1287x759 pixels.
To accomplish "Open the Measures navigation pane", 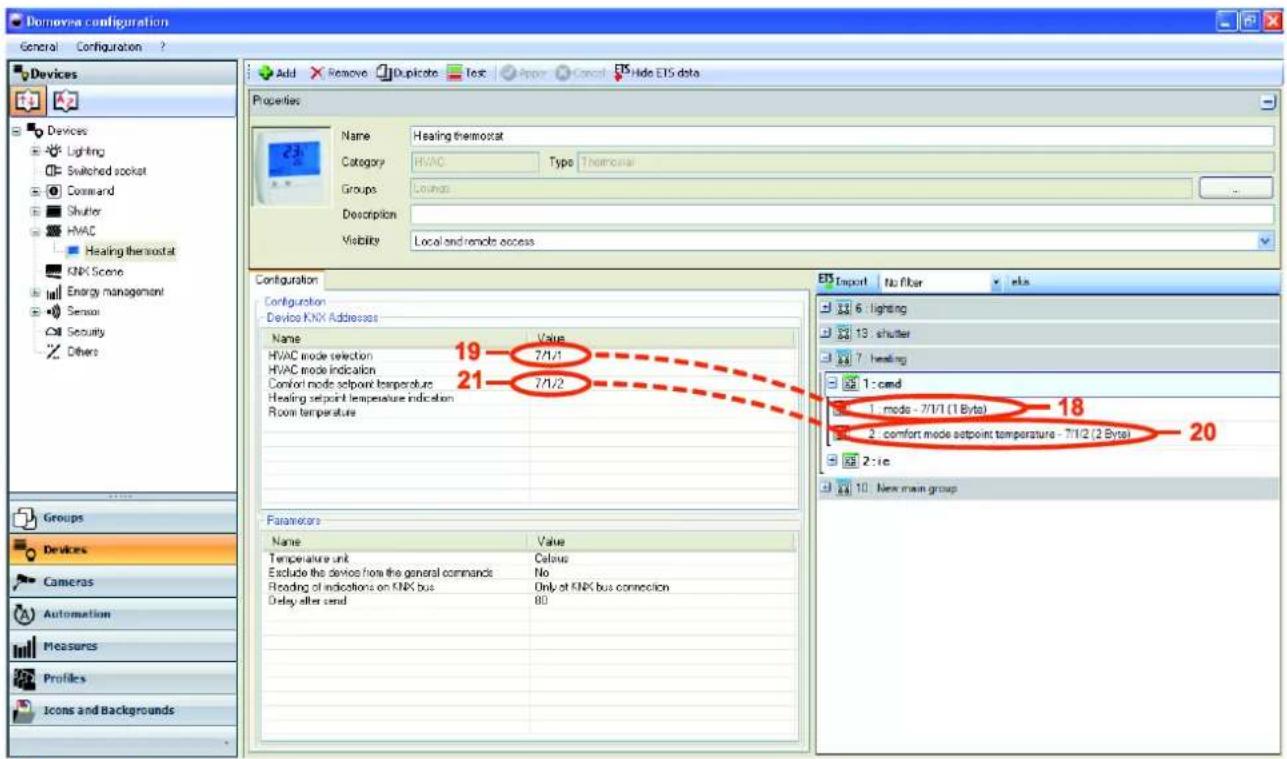I will tap(120, 645).
